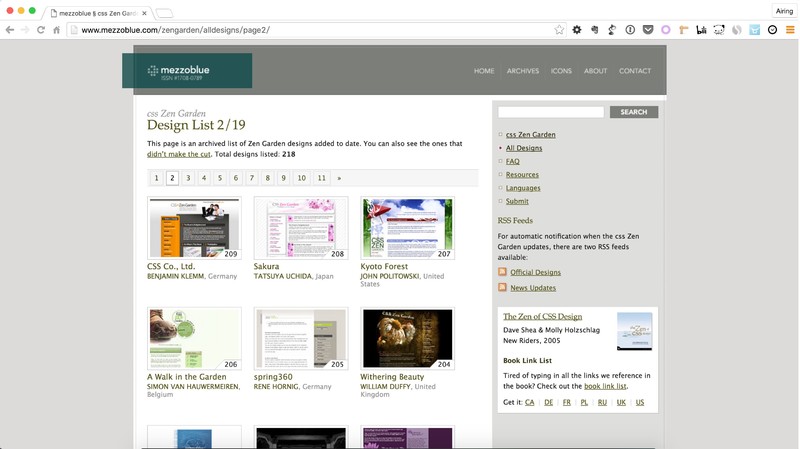This screenshot has width=800, height=449.
Task: Click the Zen of CSS book cover
Action: [x=634, y=331]
